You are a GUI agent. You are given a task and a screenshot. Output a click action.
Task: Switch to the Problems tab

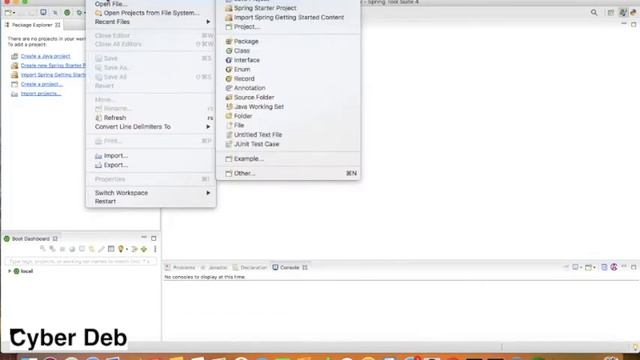click(180, 267)
